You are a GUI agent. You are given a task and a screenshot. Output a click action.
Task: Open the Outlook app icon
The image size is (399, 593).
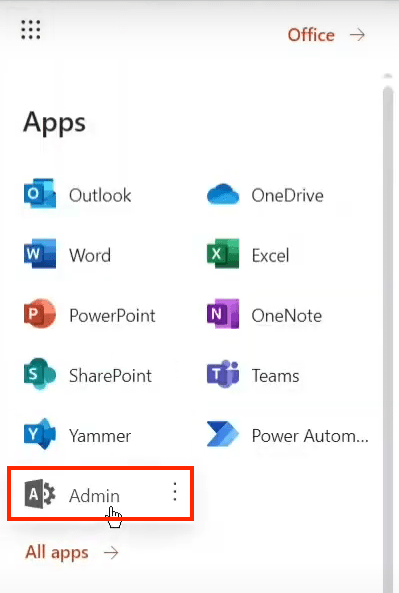(40, 194)
